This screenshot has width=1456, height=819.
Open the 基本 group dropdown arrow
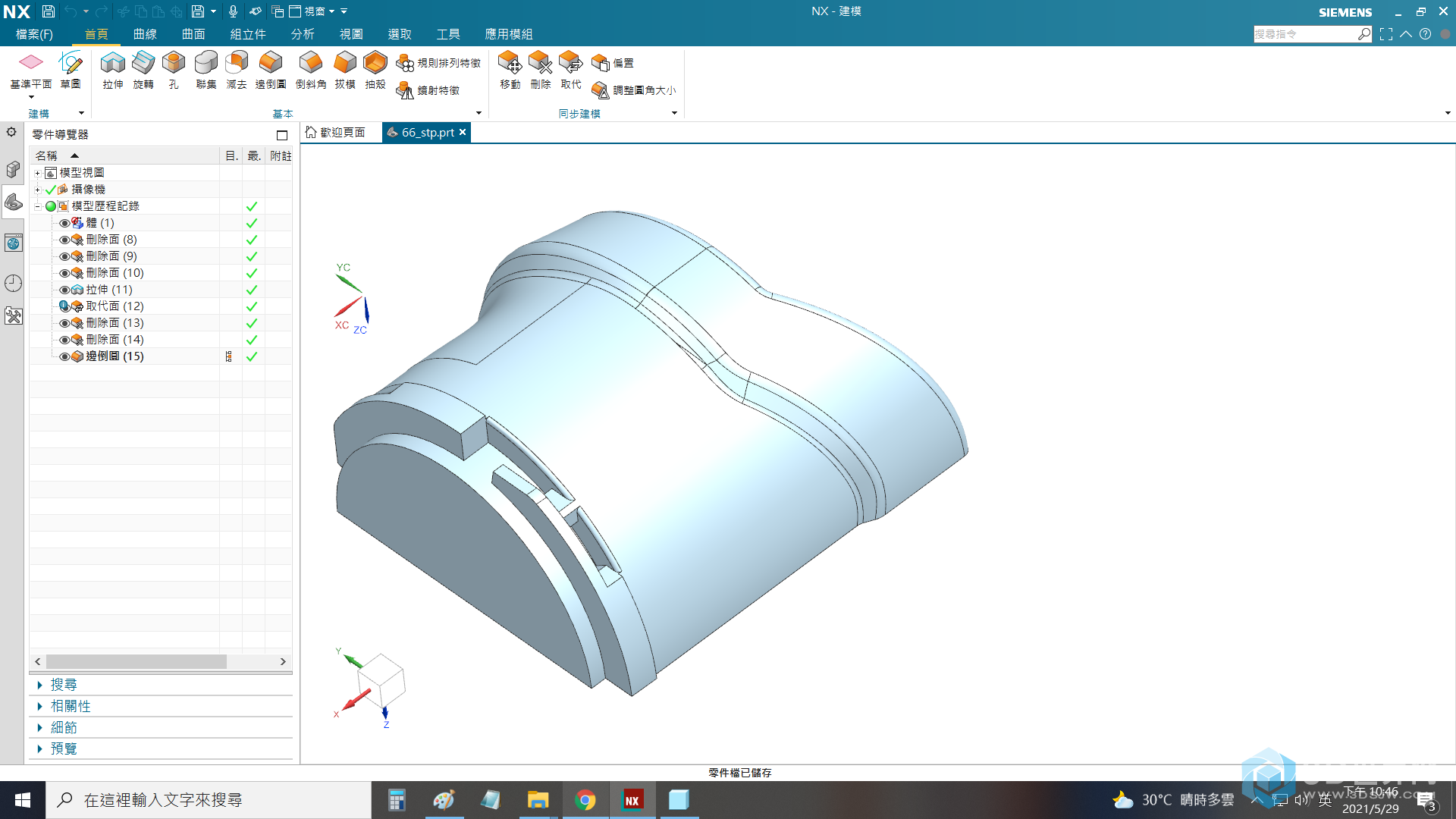pos(479,113)
